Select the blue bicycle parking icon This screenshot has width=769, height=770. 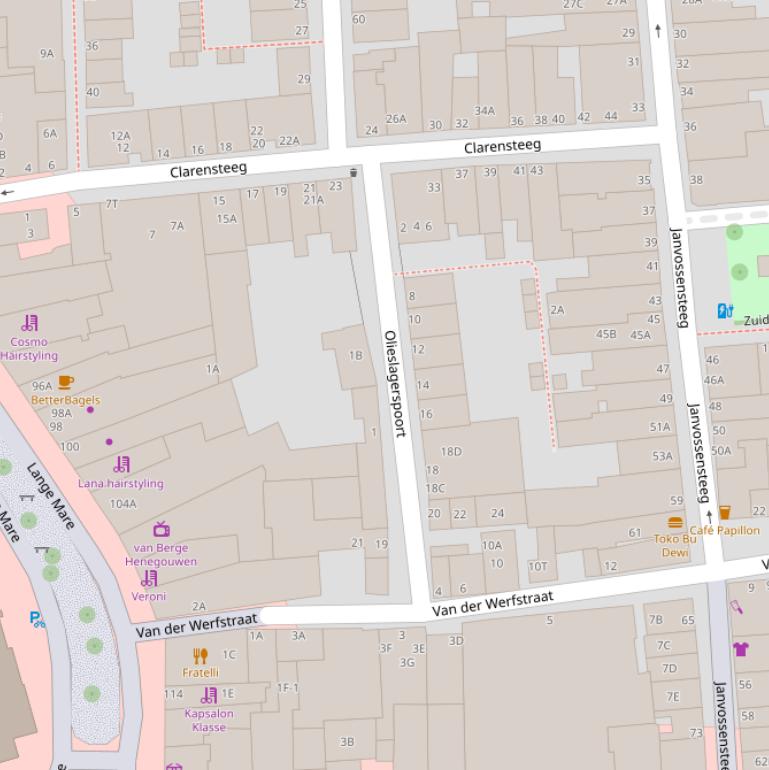coord(37,620)
